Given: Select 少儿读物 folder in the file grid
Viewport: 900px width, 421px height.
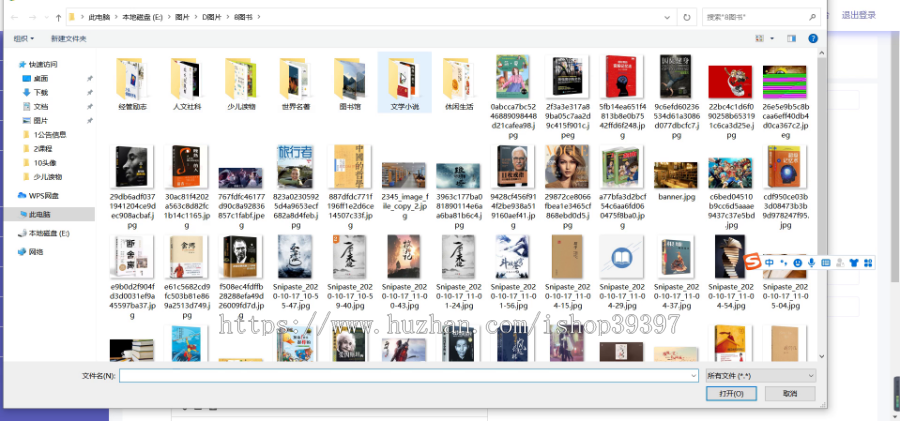Looking at the screenshot, I should pos(241,84).
